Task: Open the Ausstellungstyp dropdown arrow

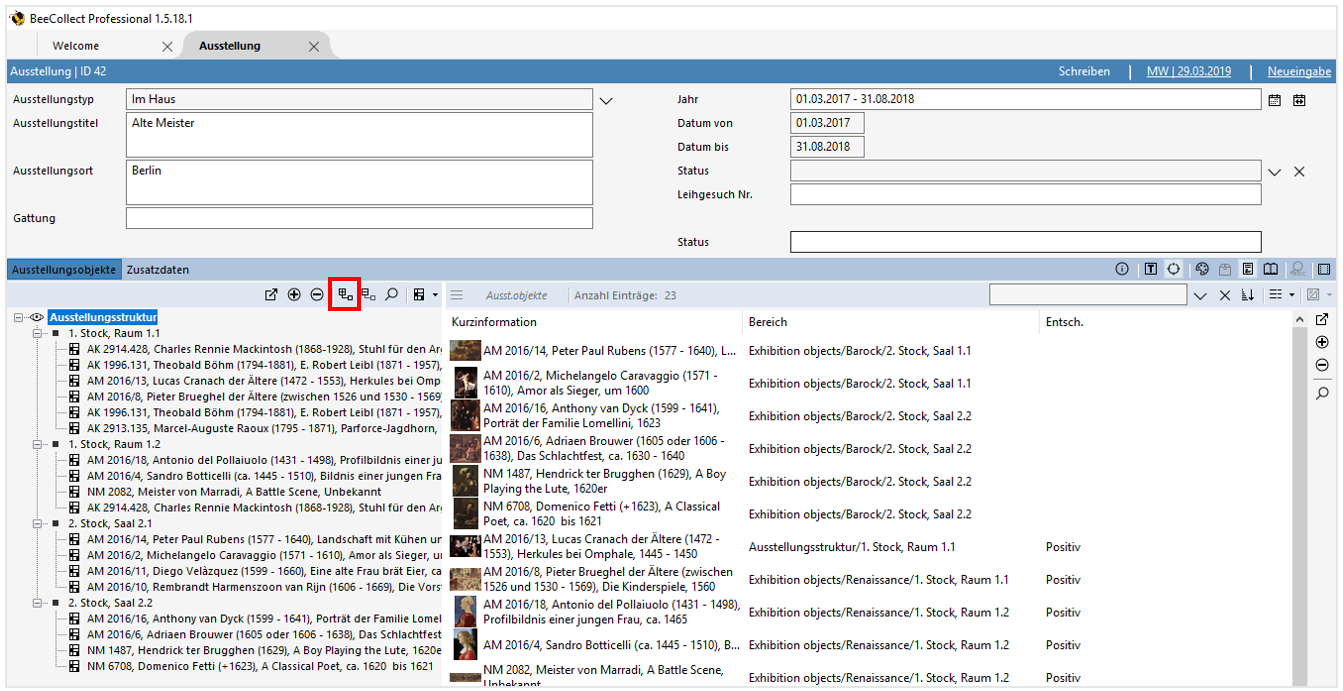Action: 605,99
